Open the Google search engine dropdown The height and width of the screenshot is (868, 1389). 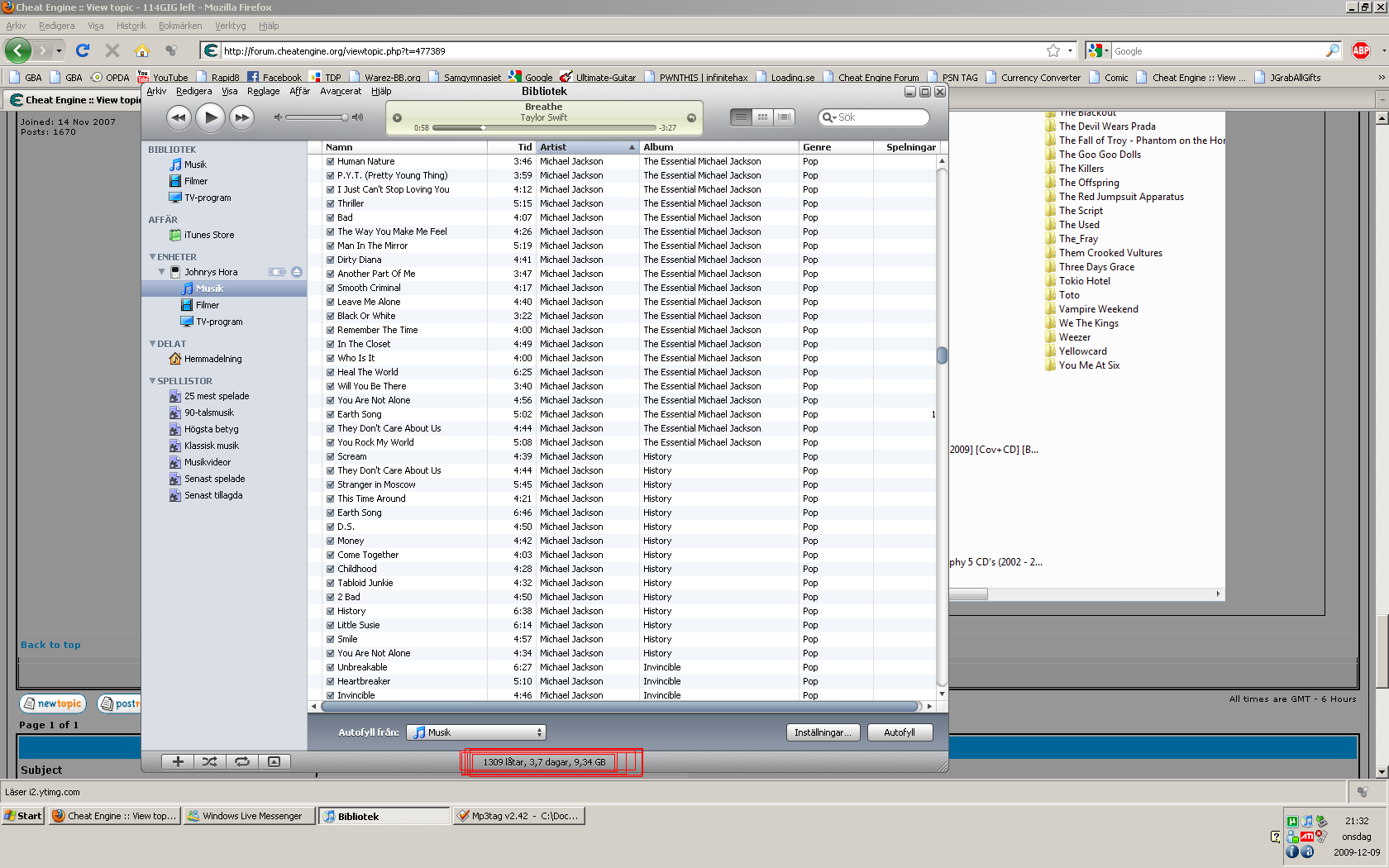coord(1097,50)
